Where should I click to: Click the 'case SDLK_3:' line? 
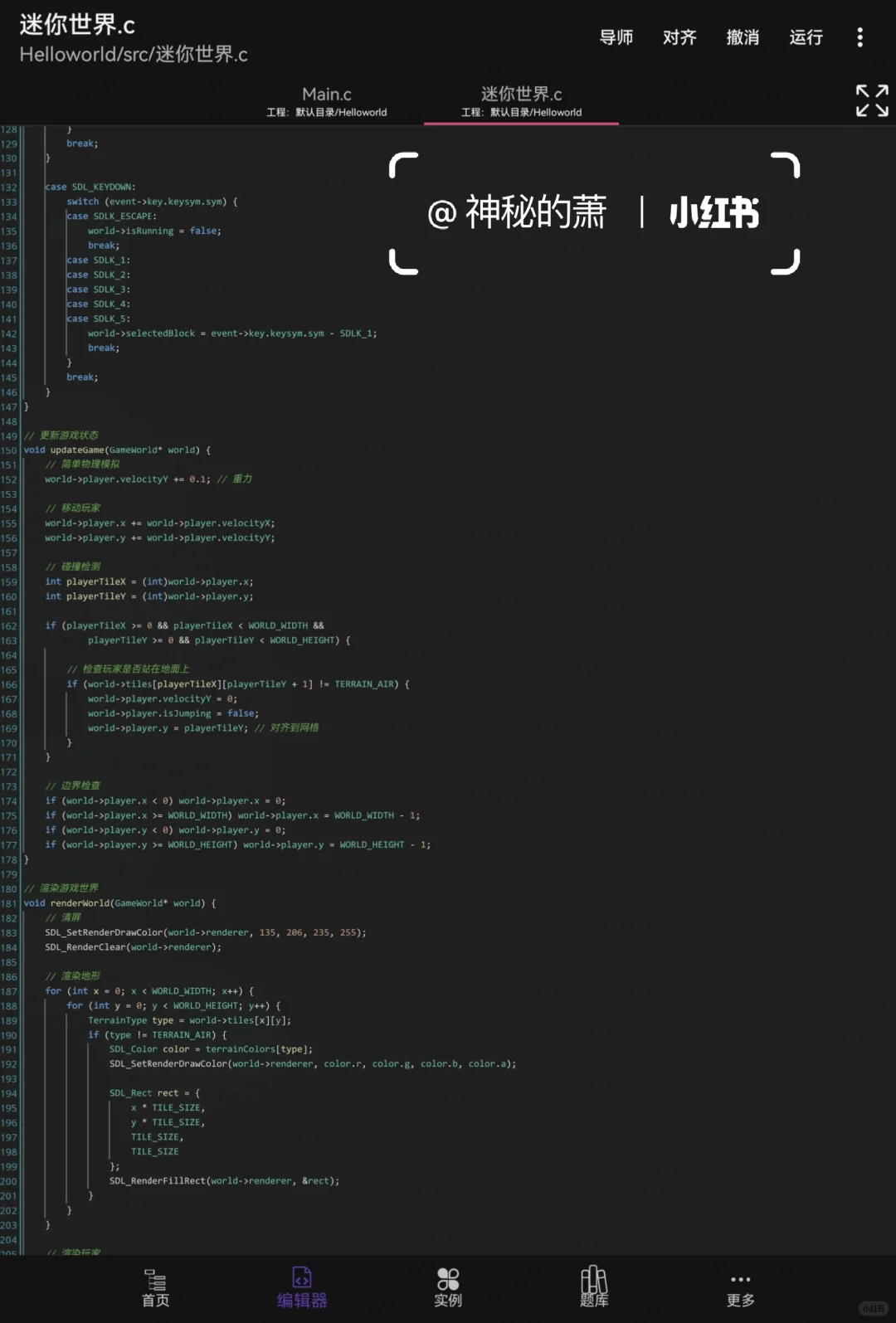pyautogui.click(x=99, y=289)
